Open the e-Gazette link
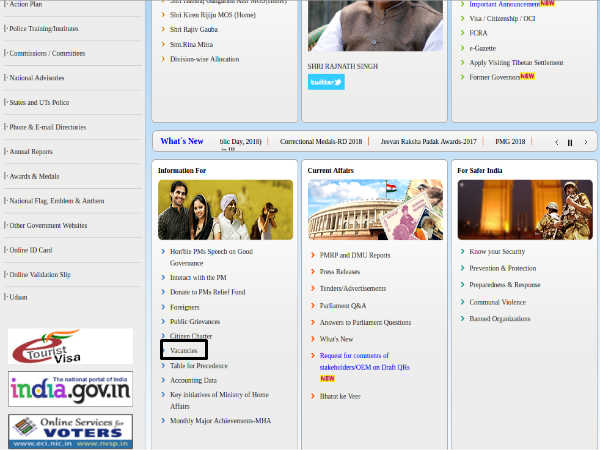 click(x=483, y=48)
